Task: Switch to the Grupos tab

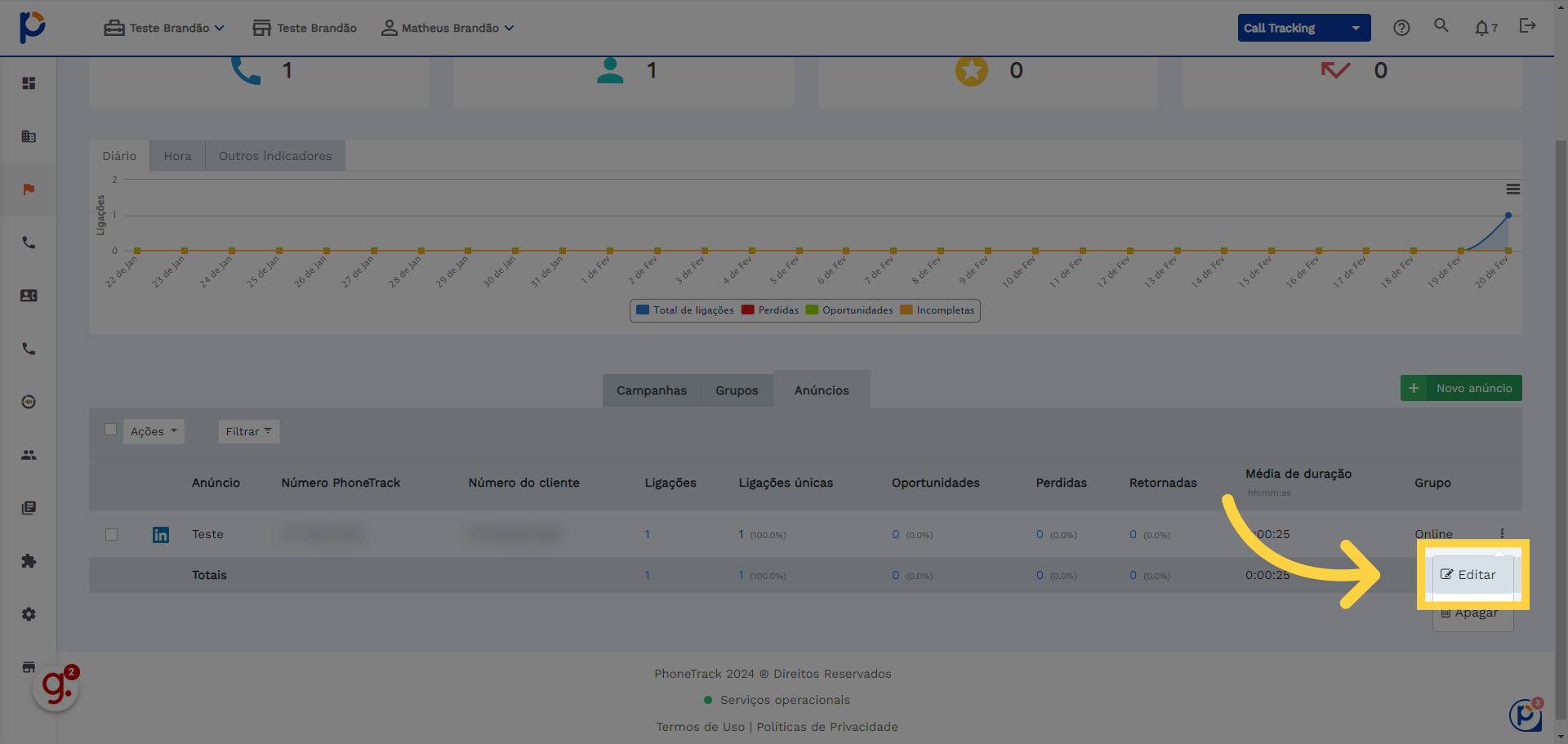Action: click(737, 390)
